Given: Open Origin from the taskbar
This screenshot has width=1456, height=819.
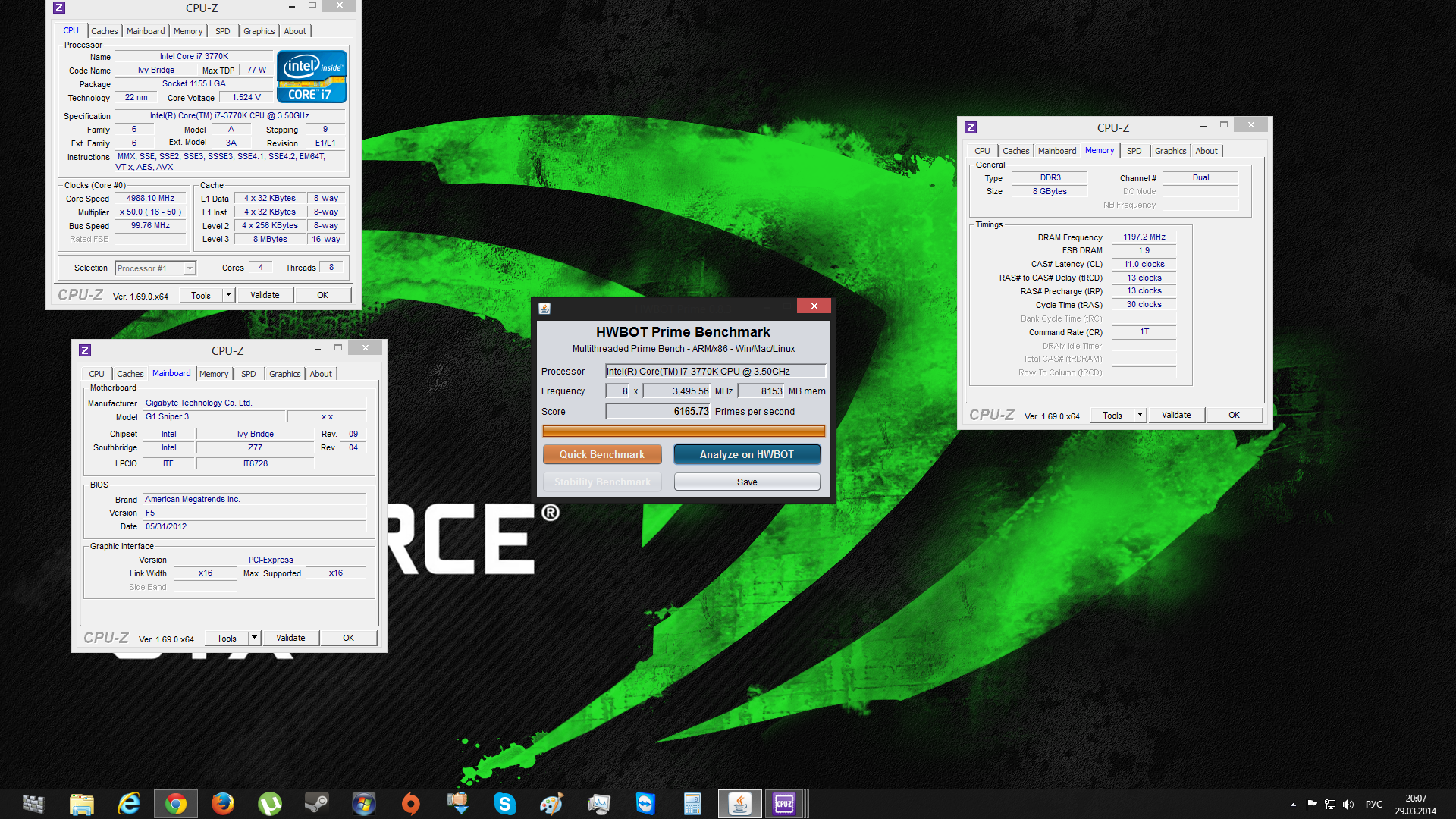Looking at the screenshot, I should coord(411,804).
